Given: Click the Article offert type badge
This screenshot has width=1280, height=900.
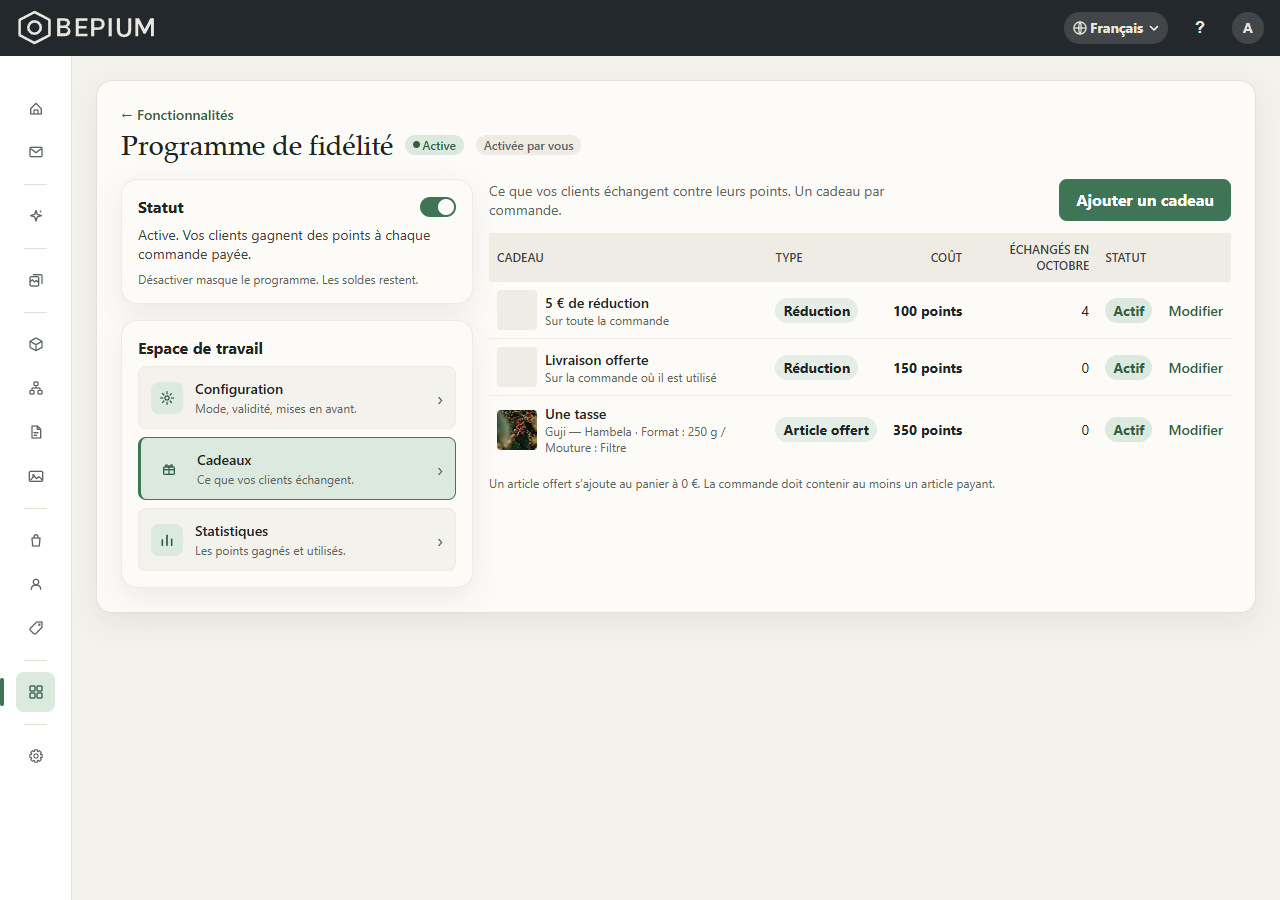Looking at the screenshot, I should click(x=826, y=430).
